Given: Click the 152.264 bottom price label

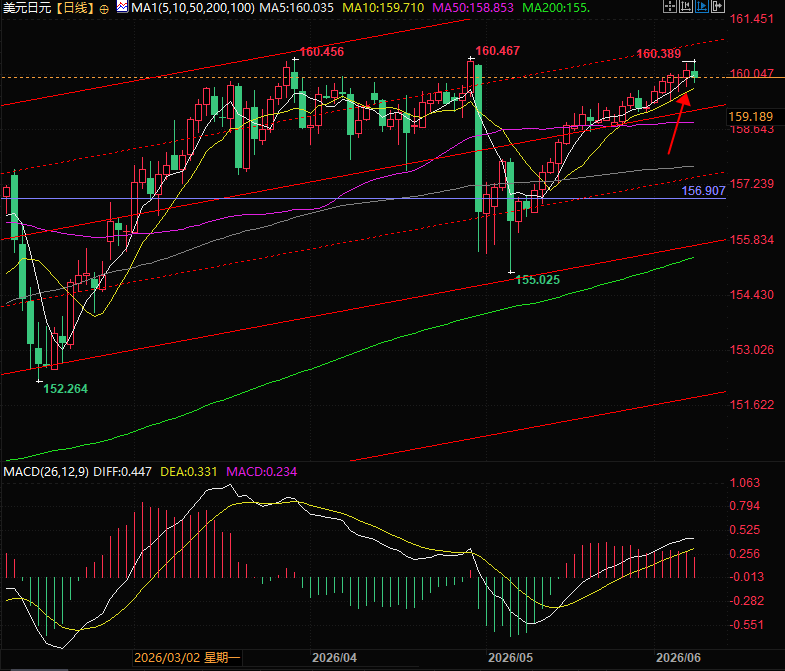Looking at the screenshot, I should (x=65, y=389).
